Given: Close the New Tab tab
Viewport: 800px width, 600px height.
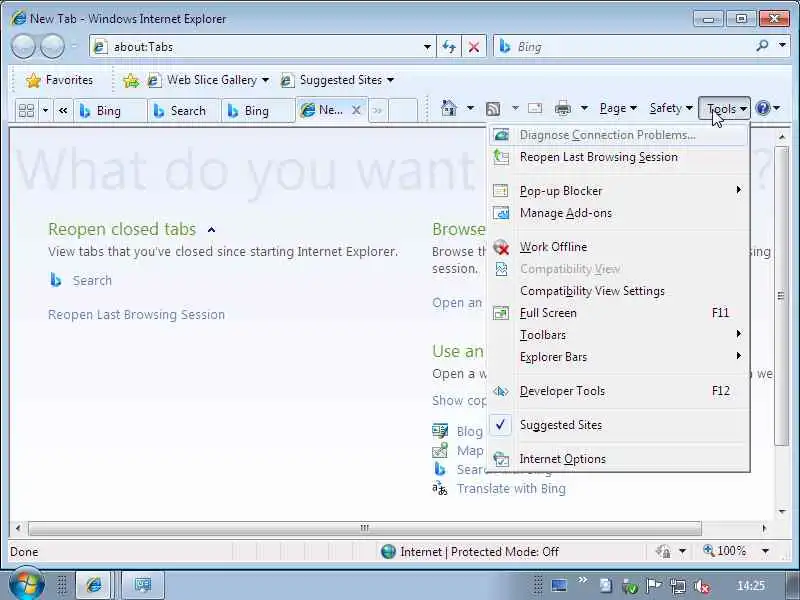Looking at the screenshot, I should (357, 110).
